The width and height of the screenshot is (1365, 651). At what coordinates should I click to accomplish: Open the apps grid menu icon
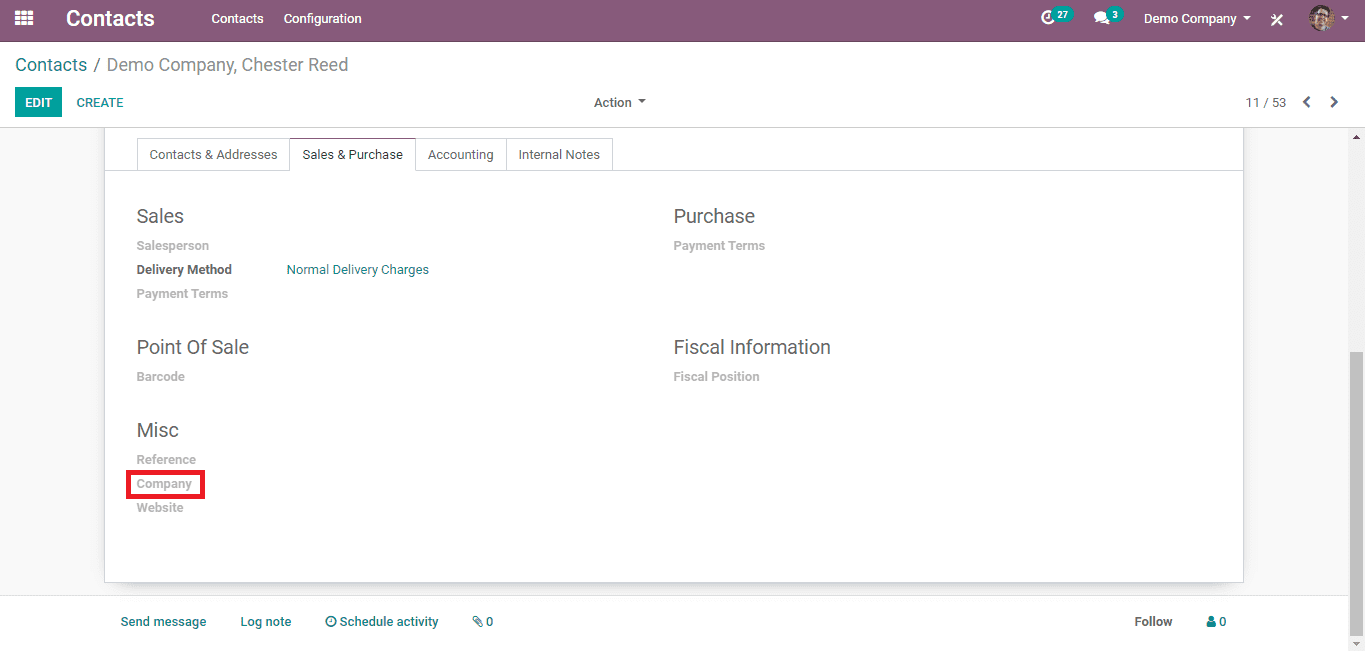pyautogui.click(x=24, y=18)
